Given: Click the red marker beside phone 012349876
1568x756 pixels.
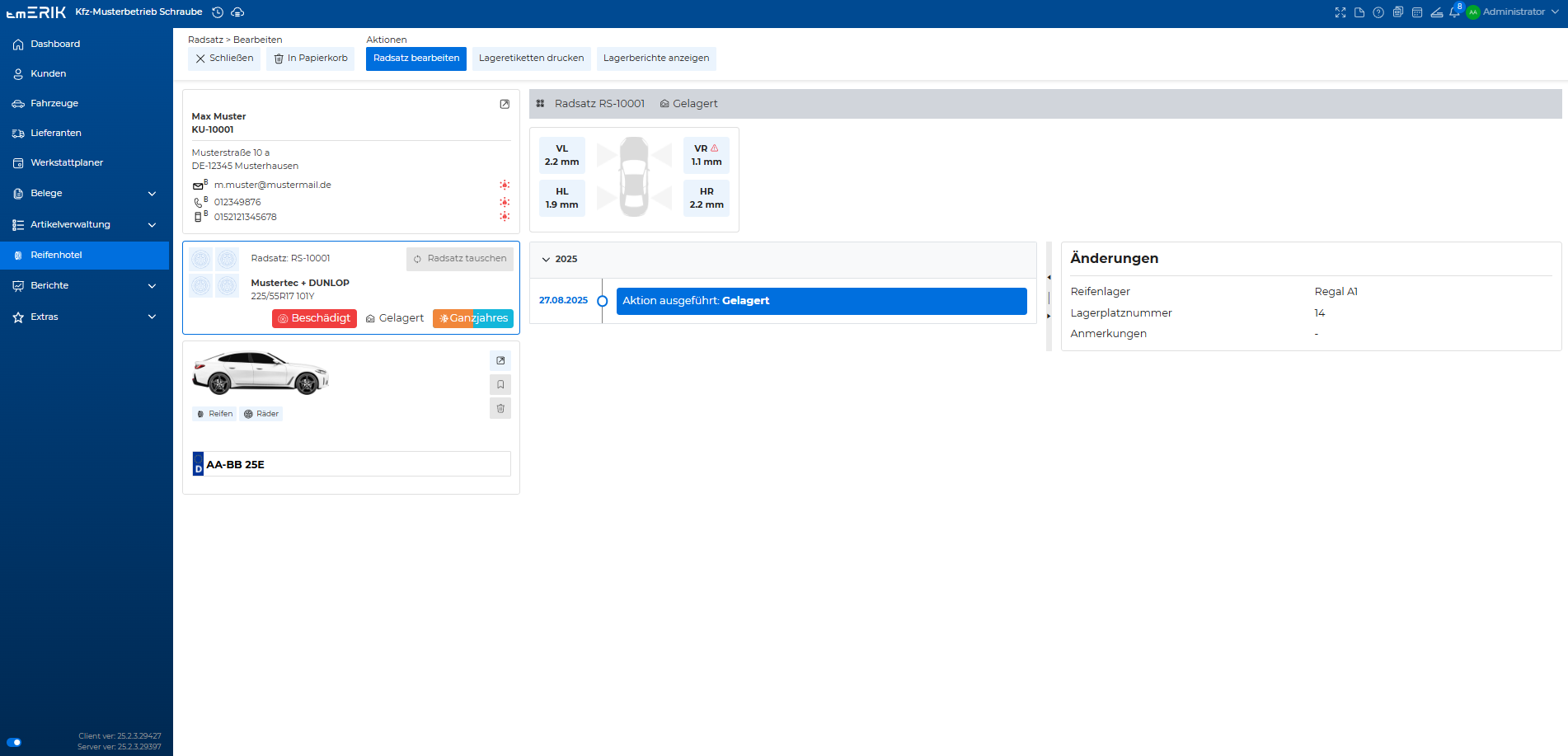Looking at the screenshot, I should 505,202.
